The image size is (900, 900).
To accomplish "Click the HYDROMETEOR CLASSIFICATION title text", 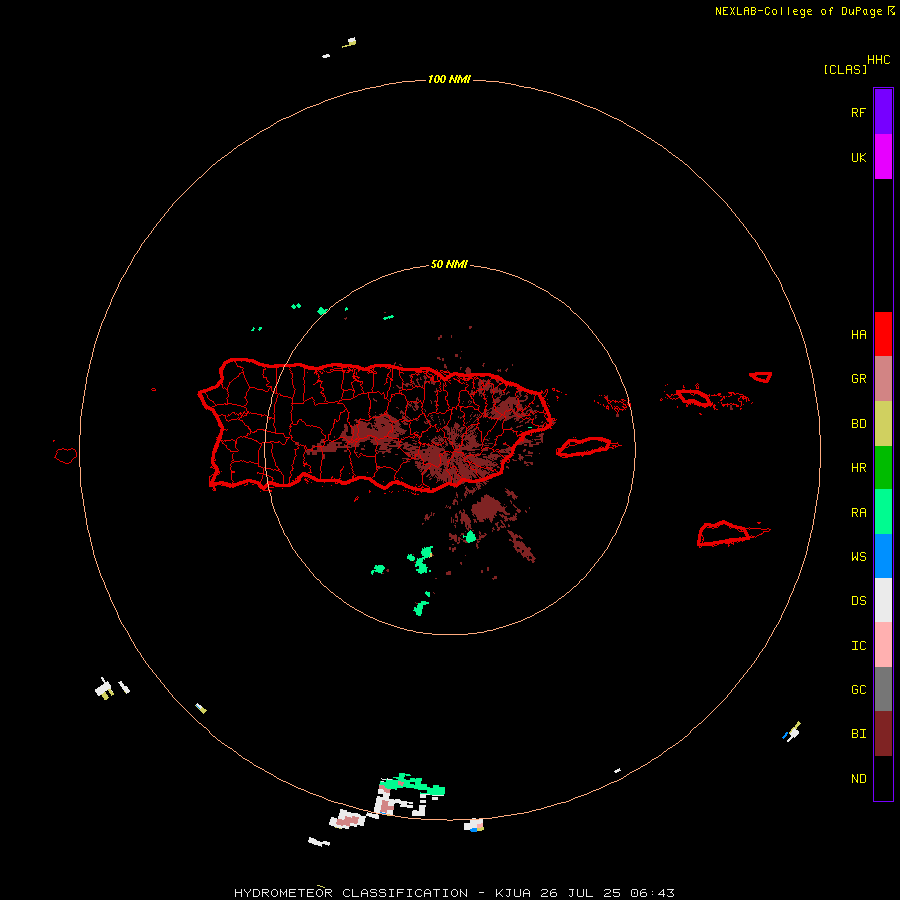I will (351, 893).
